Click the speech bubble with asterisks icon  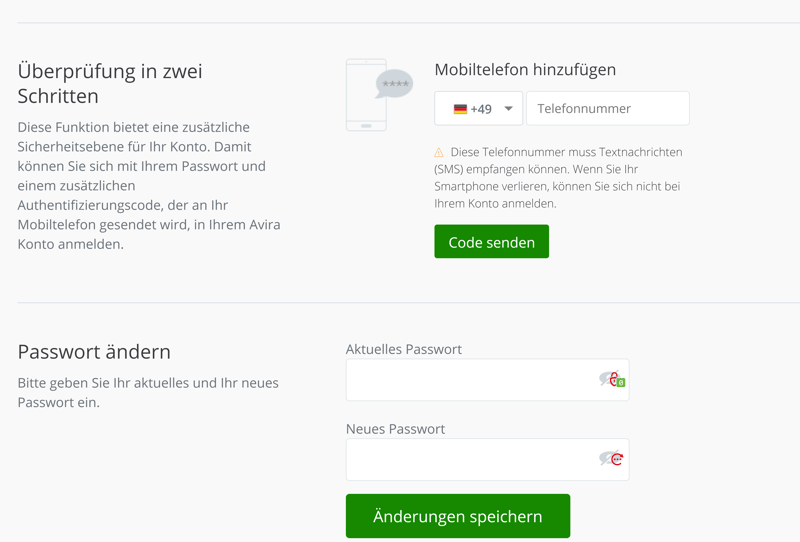[395, 84]
